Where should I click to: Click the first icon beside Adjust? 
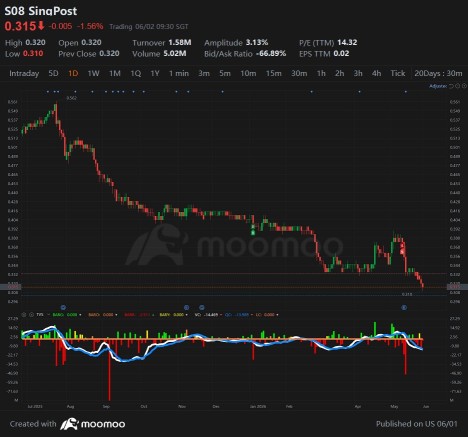pyautogui.click(x=451, y=86)
